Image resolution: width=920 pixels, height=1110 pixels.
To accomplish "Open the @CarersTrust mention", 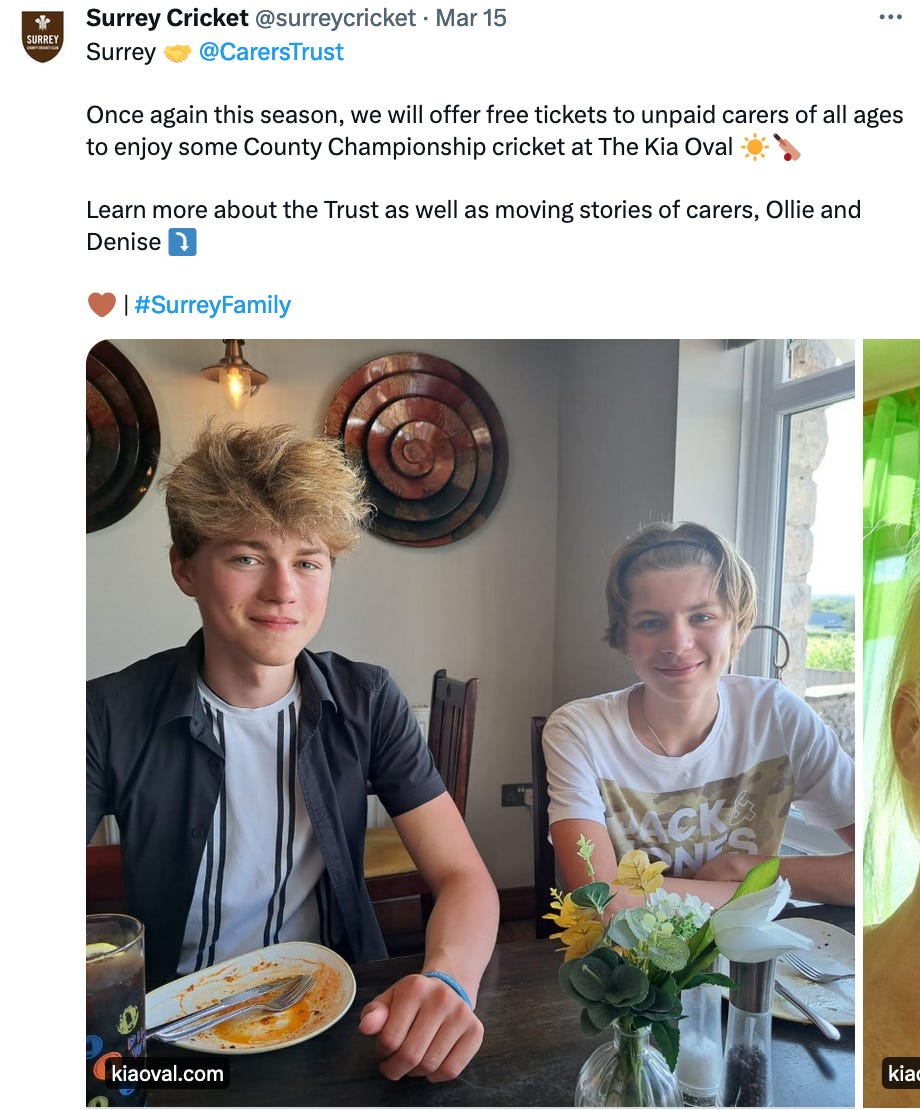I will click(271, 52).
